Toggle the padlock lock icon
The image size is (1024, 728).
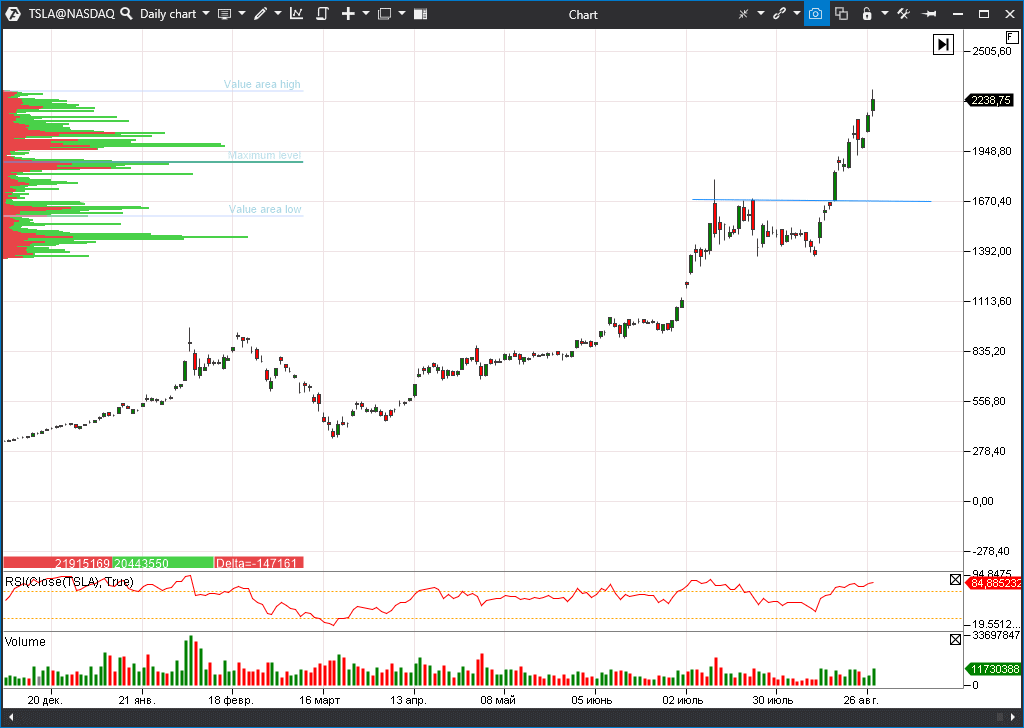click(x=867, y=14)
